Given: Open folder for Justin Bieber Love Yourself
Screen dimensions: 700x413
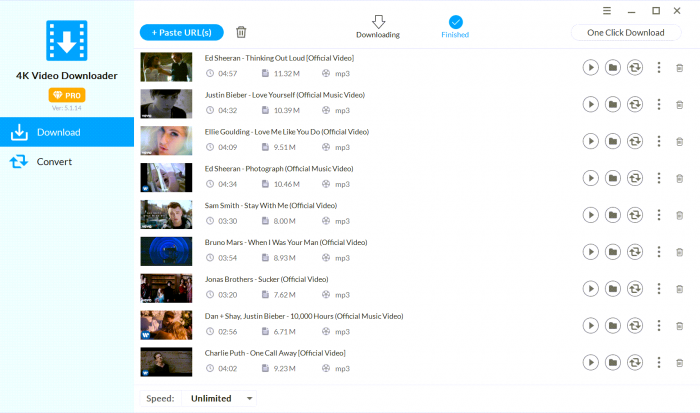Looking at the screenshot, I should [x=612, y=104].
